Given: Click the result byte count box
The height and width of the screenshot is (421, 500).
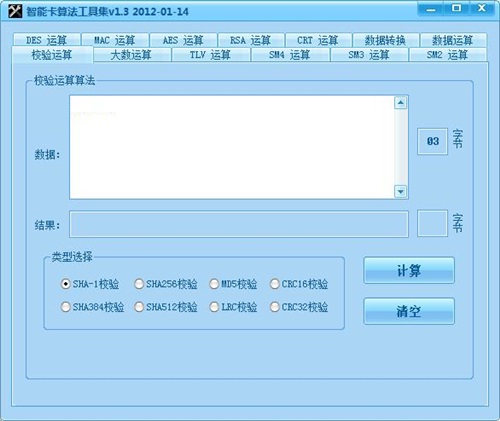Looking at the screenshot, I should pyautogui.click(x=432, y=223).
